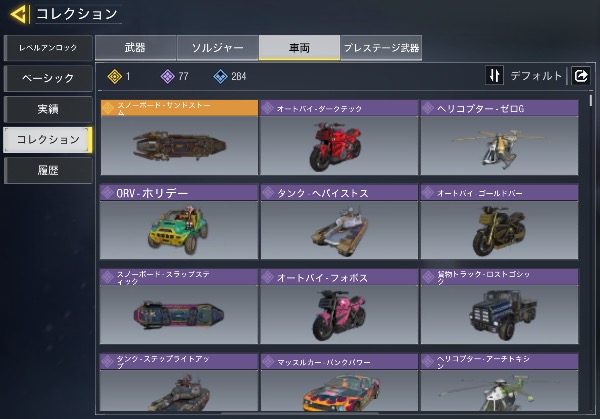Open the プレステージ武器 tab
Viewport: 600px width, 419px height.
point(381,48)
